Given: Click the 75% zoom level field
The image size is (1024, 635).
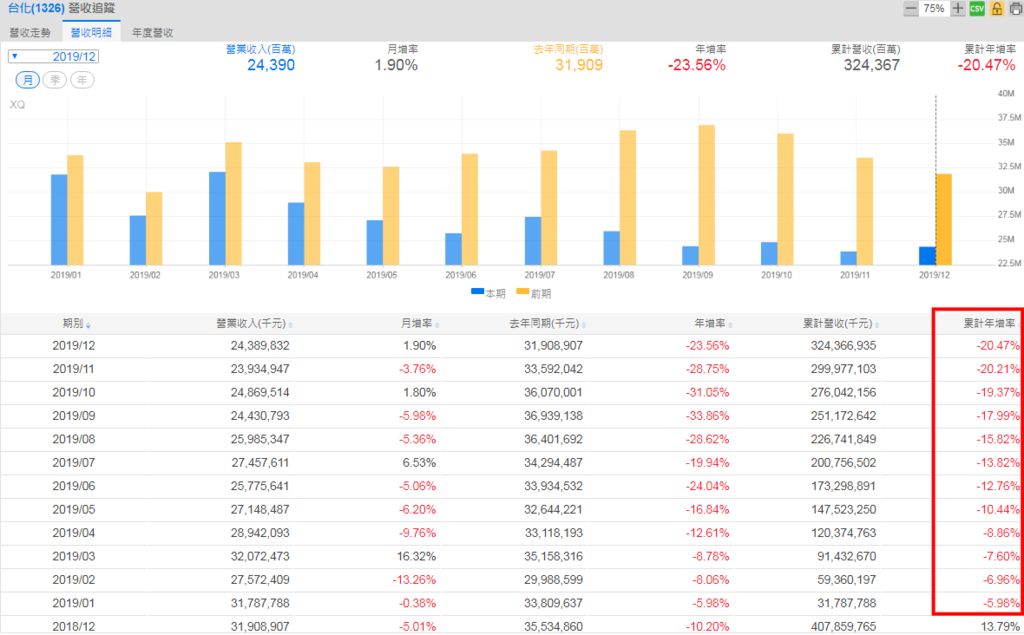Looking at the screenshot, I should click(x=934, y=8).
